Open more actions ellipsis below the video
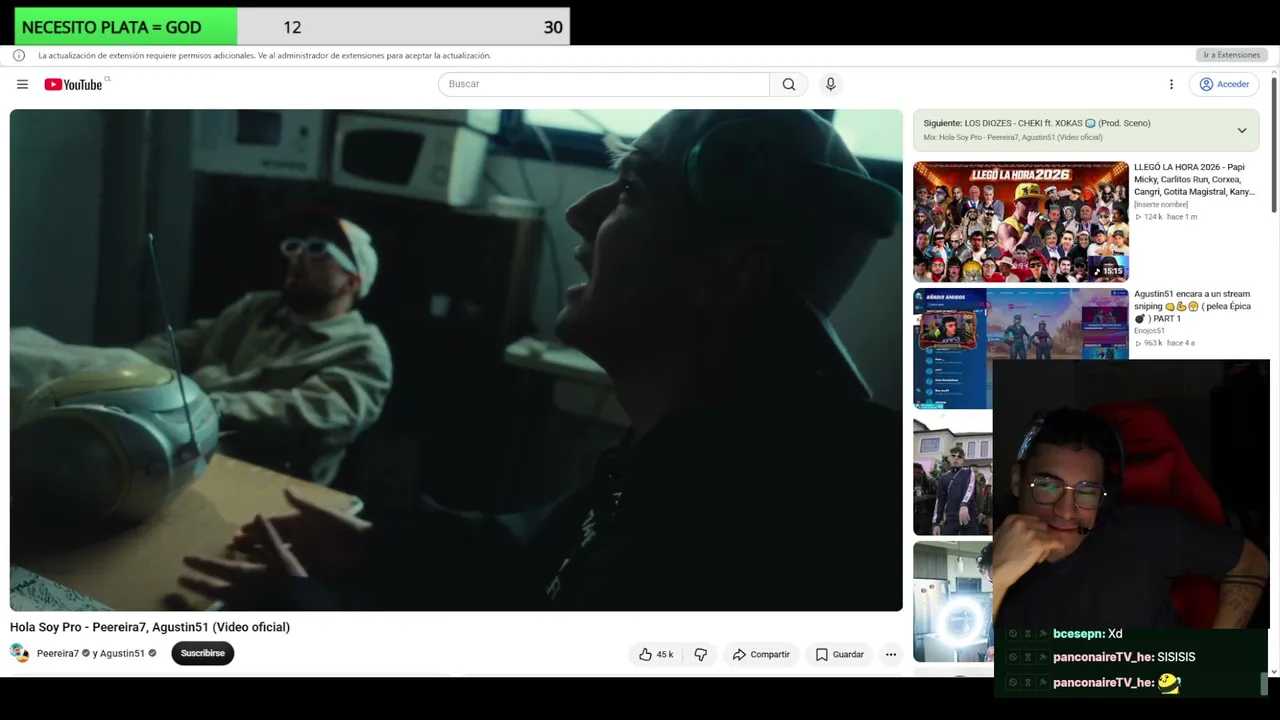This screenshot has height=720, width=1280. 891,654
